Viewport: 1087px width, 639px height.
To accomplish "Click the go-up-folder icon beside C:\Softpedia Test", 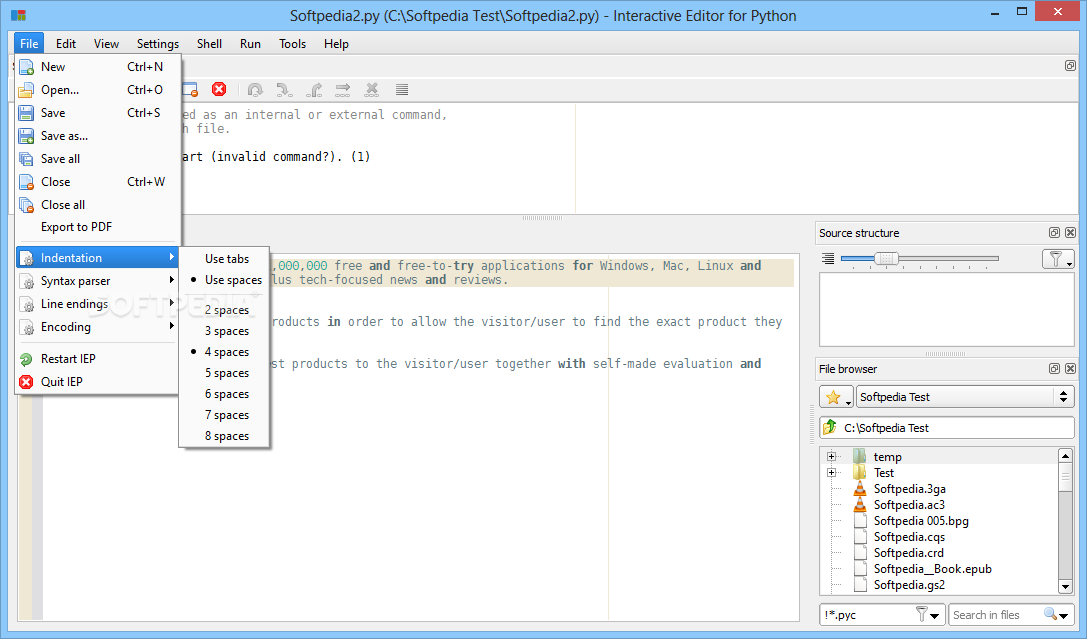I will pyautogui.click(x=830, y=428).
